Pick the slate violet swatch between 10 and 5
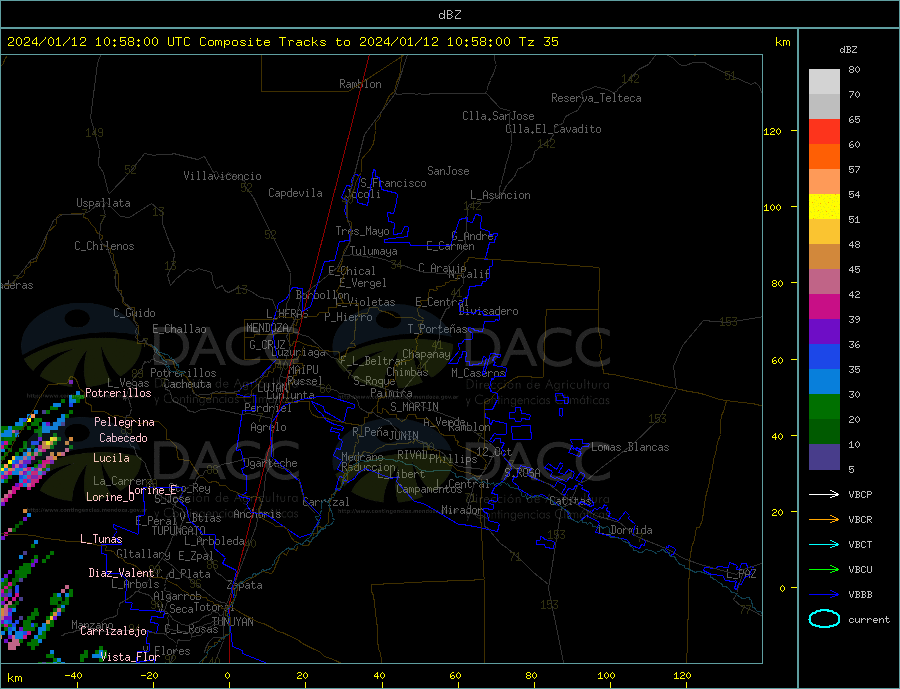The height and width of the screenshot is (689, 900). click(x=824, y=456)
